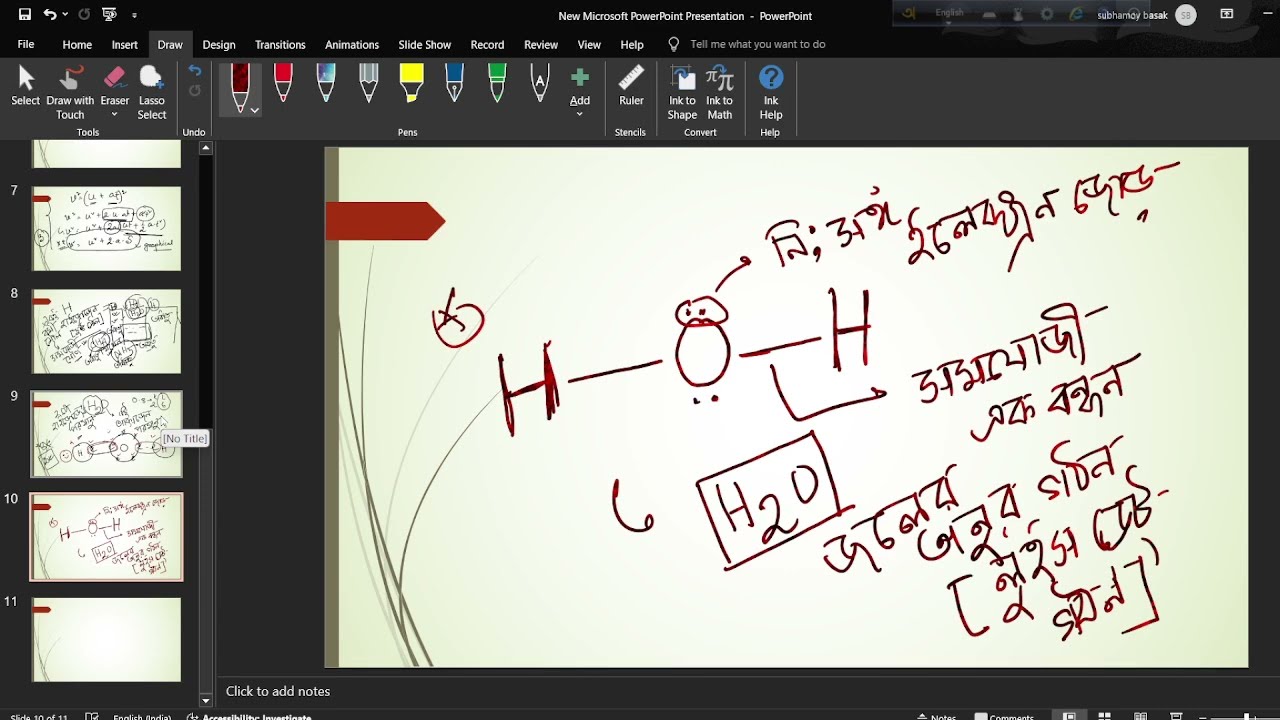The height and width of the screenshot is (720, 1280).
Task: Switch to Slide Sorter view
Action: click(x=1105, y=716)
